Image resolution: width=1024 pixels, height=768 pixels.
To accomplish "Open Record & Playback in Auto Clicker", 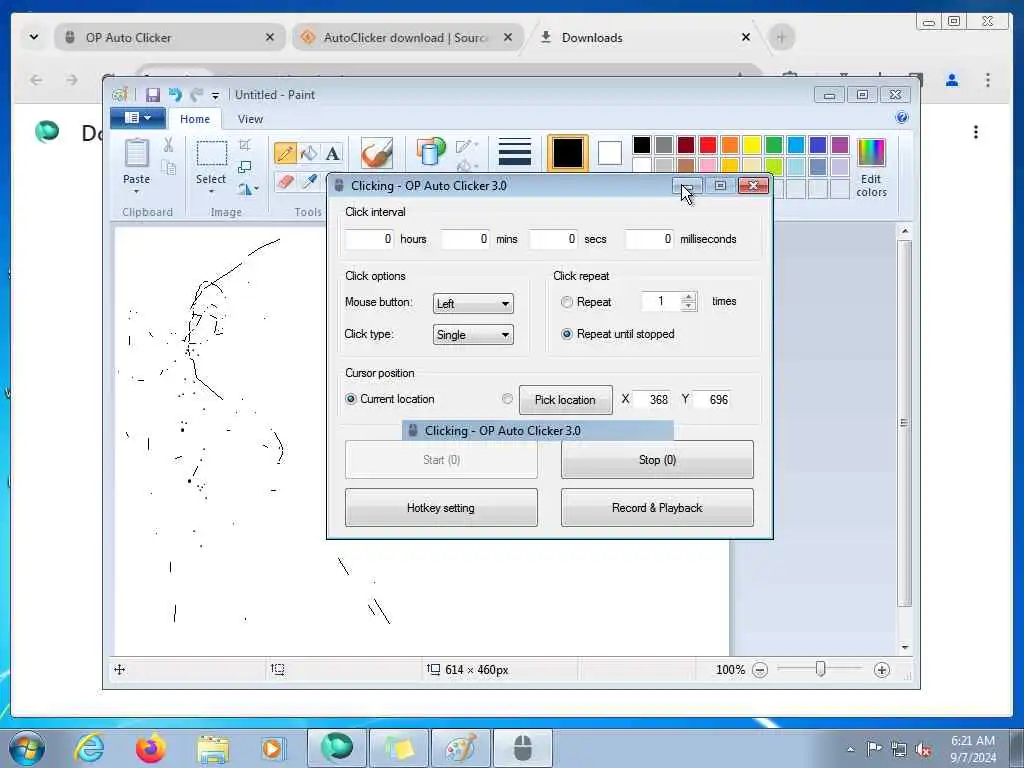I will (x=657, y=508).
